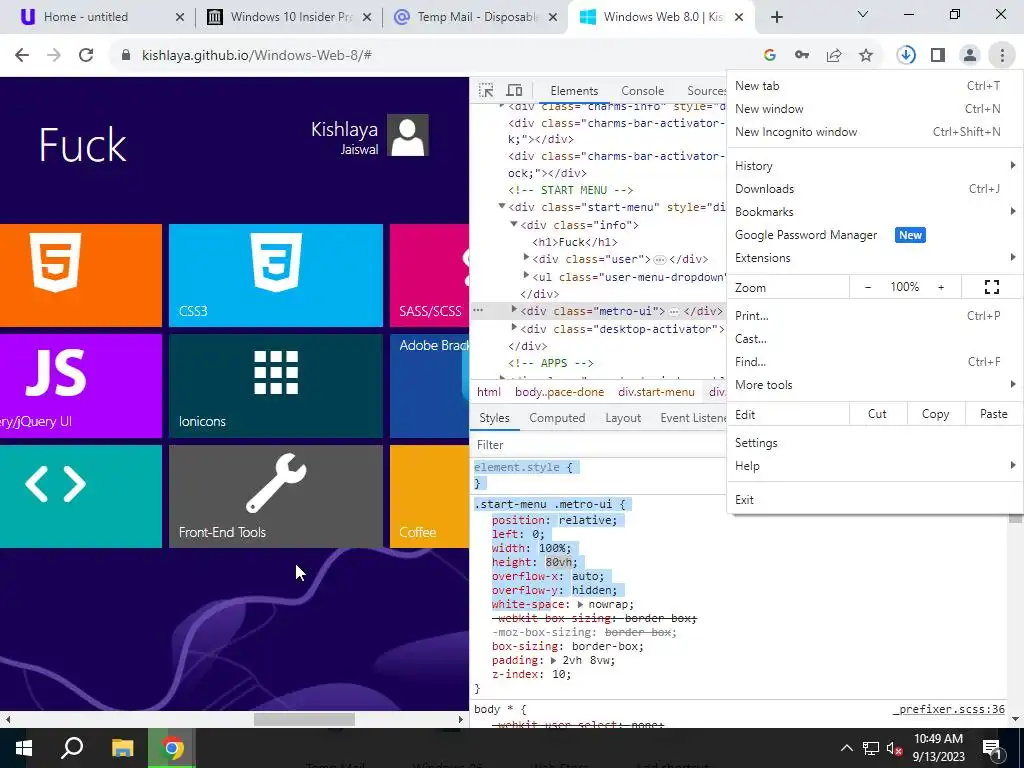Open the tab search dropdown chevron

[863, 14]
